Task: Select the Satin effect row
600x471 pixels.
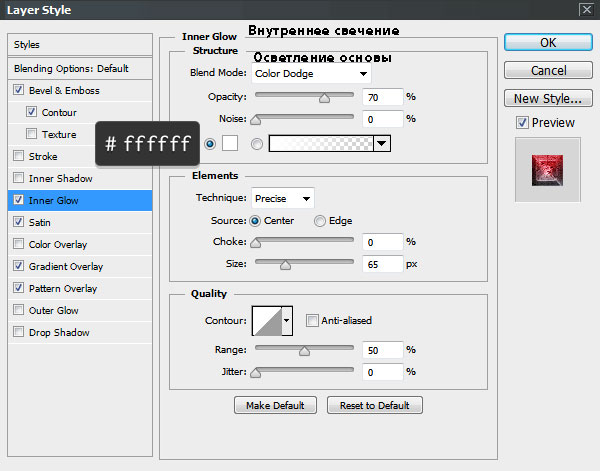Action: tap(80, 222)
